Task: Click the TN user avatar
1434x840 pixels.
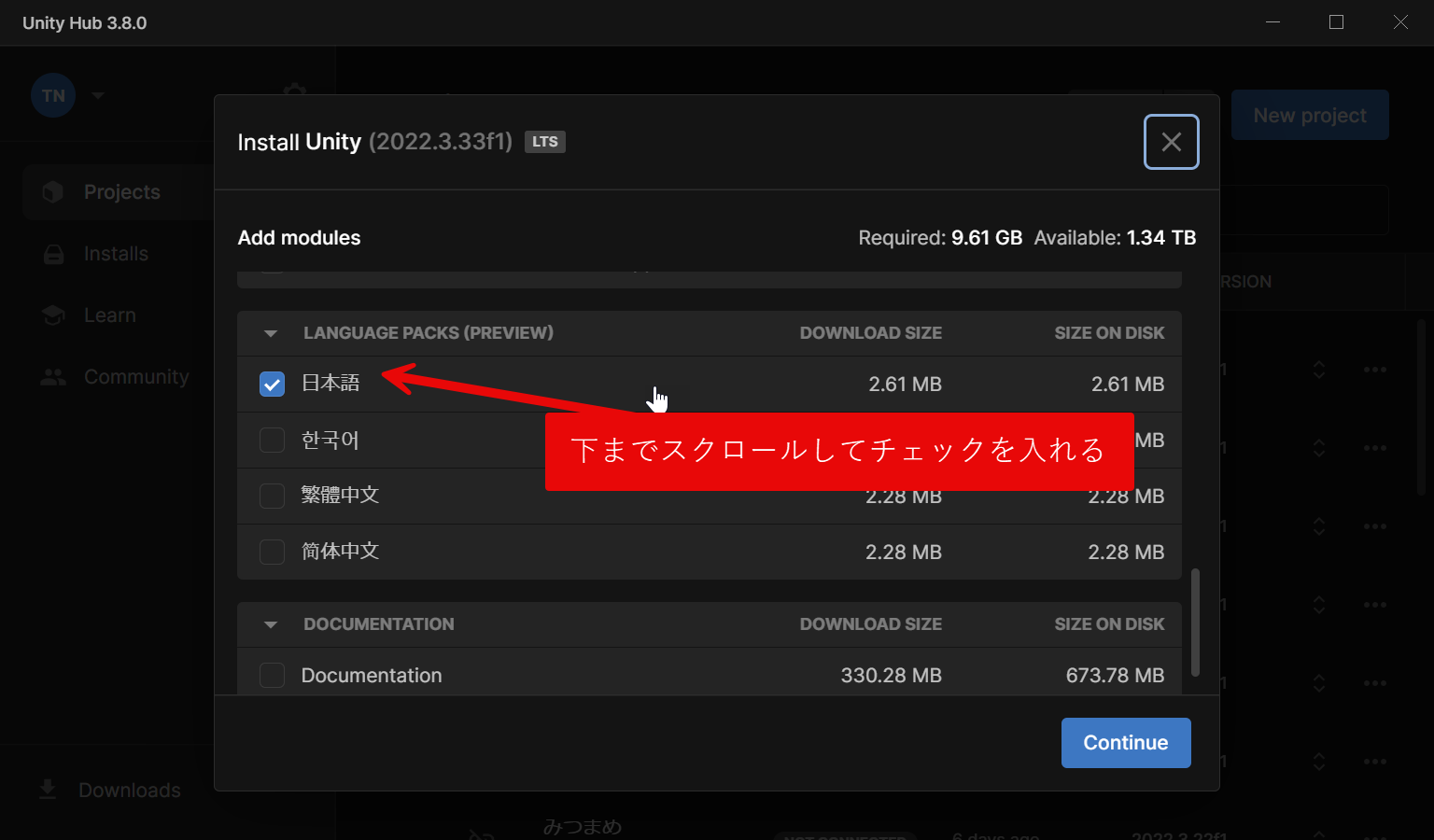Action: point(53,95)
